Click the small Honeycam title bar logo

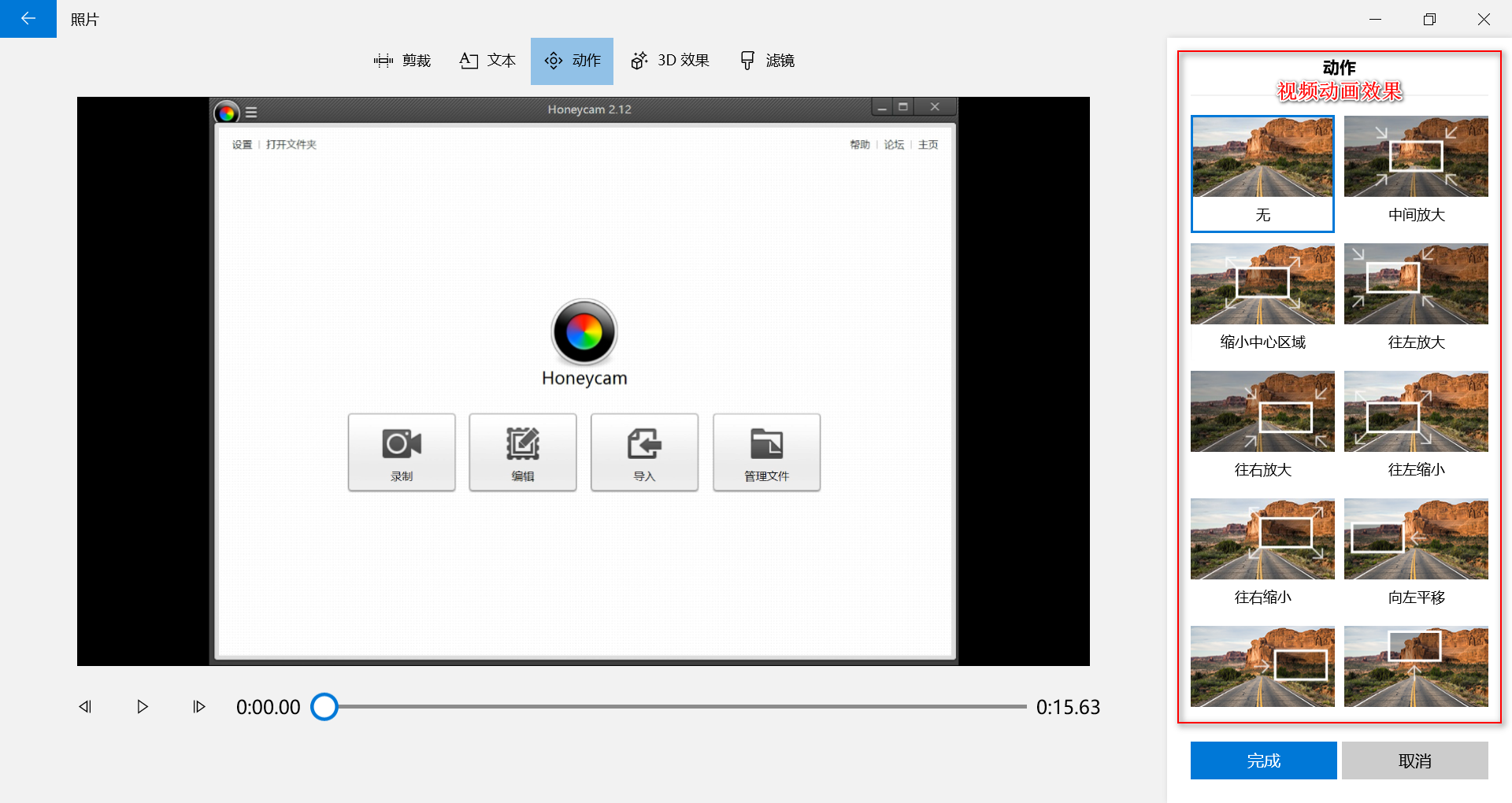tap(227, 113)
